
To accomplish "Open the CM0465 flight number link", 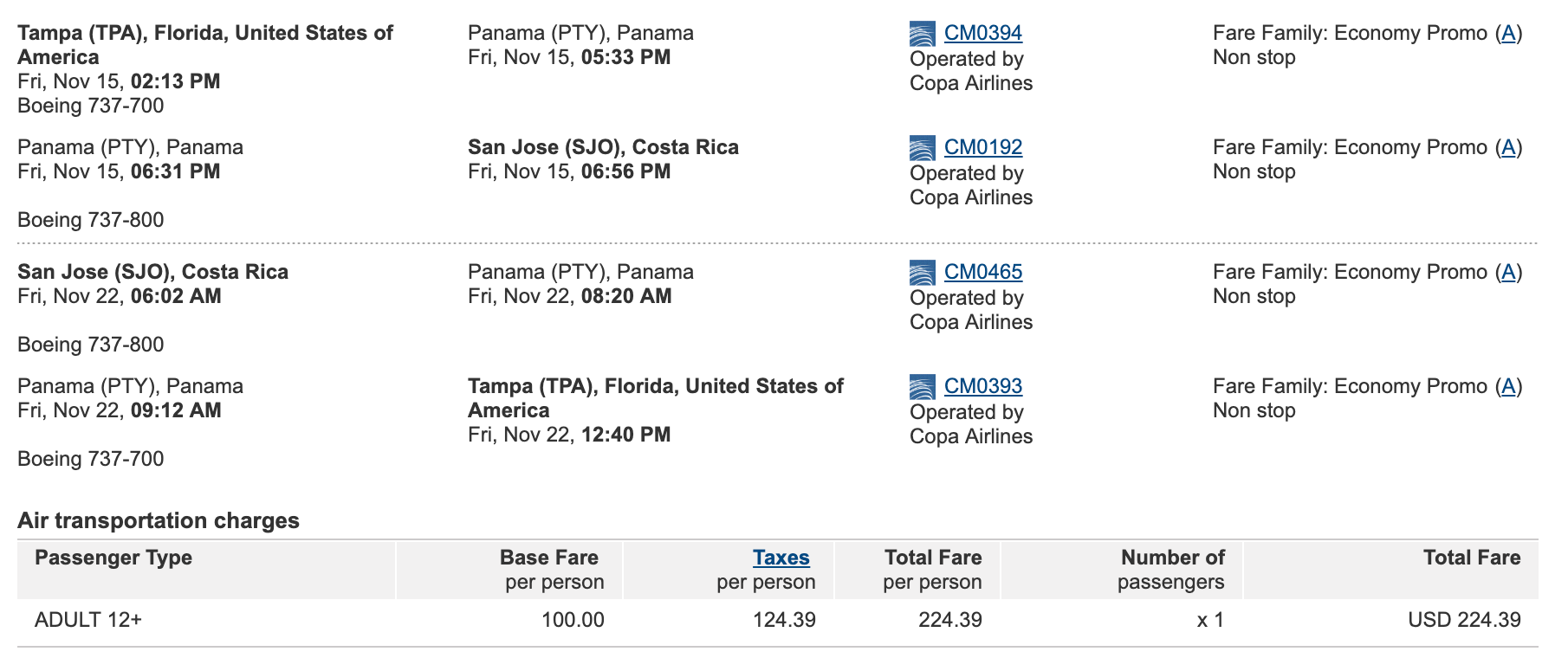I will tap(982, 272).
